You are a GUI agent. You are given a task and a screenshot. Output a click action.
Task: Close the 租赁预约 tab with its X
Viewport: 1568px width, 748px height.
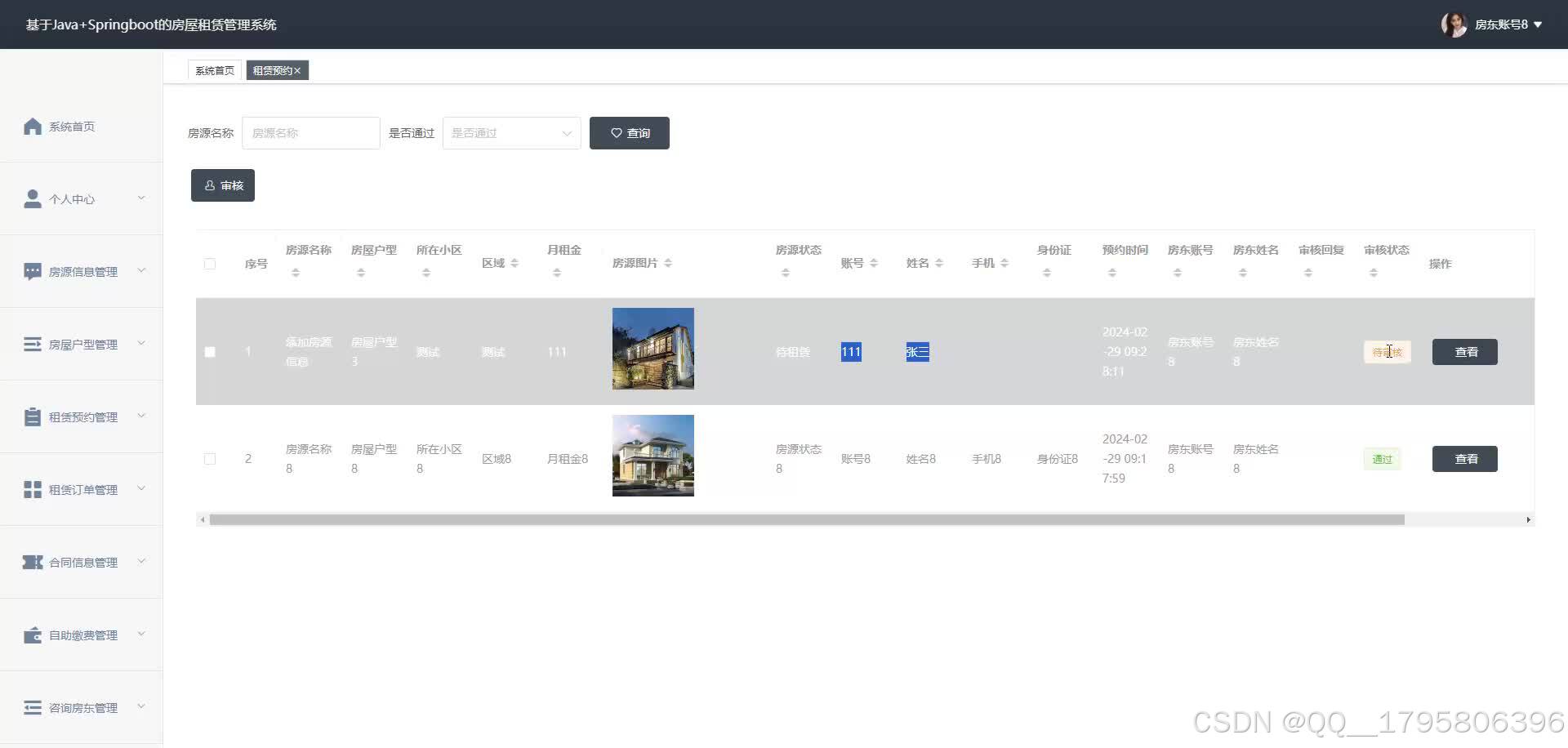(x=297, y=71)
